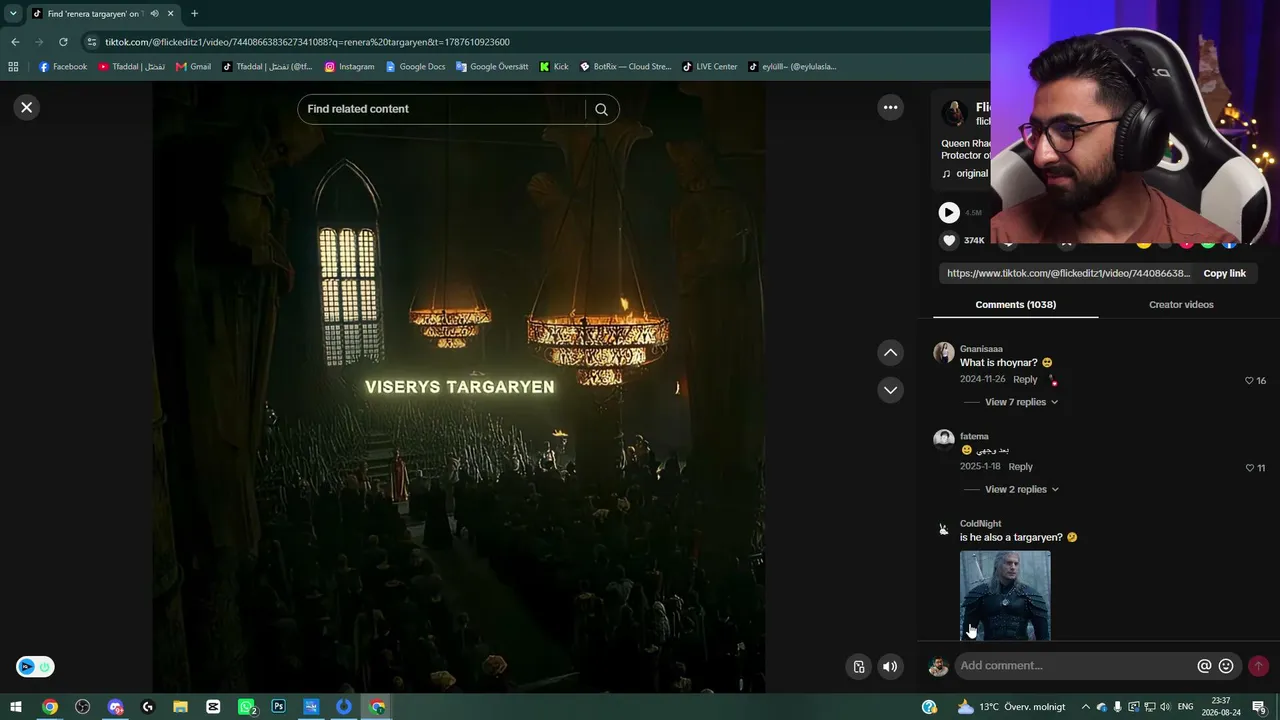Open the Windows Start menu
Image resolution: width=1280 pixels, height=720 pixels.
pyautogui.click(x=16, y=707)
